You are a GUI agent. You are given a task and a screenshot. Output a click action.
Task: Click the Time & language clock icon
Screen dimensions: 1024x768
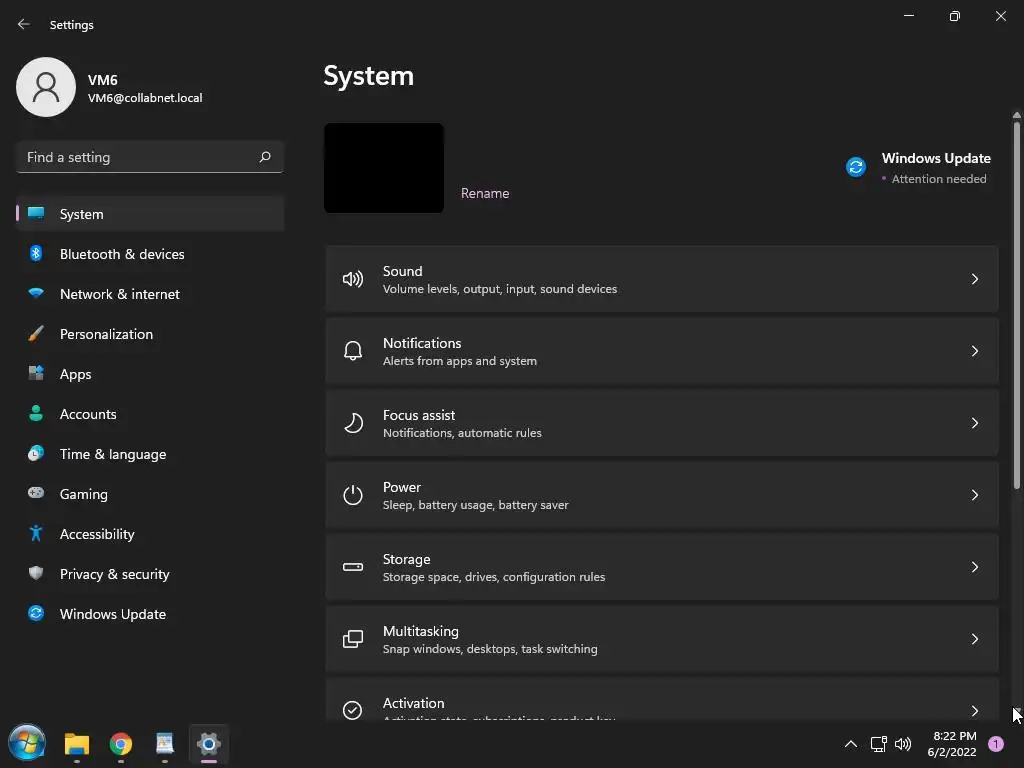click(36, 453)
